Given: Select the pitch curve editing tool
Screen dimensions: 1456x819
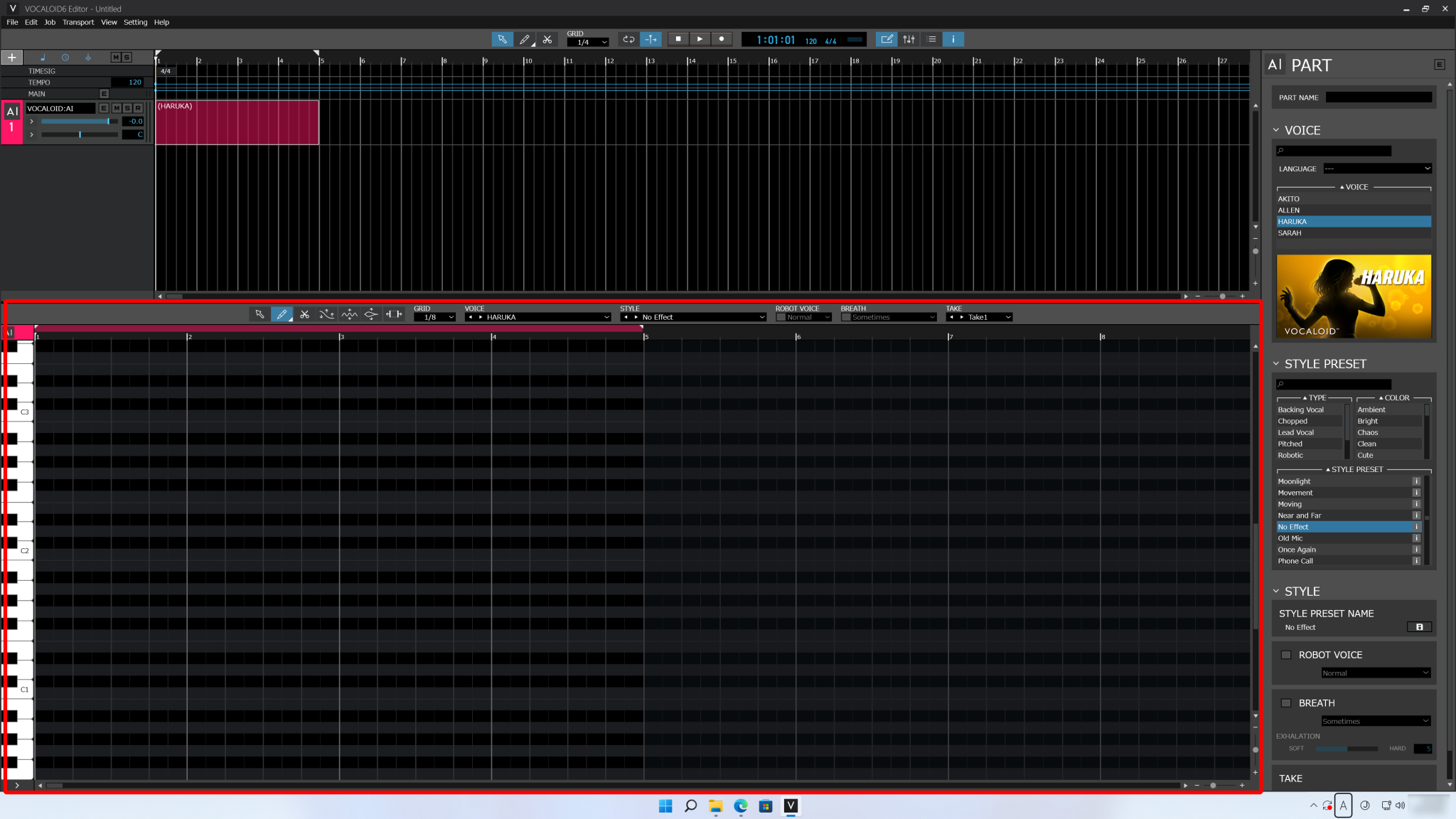Looking at the screenshot, I should point(327,314).
